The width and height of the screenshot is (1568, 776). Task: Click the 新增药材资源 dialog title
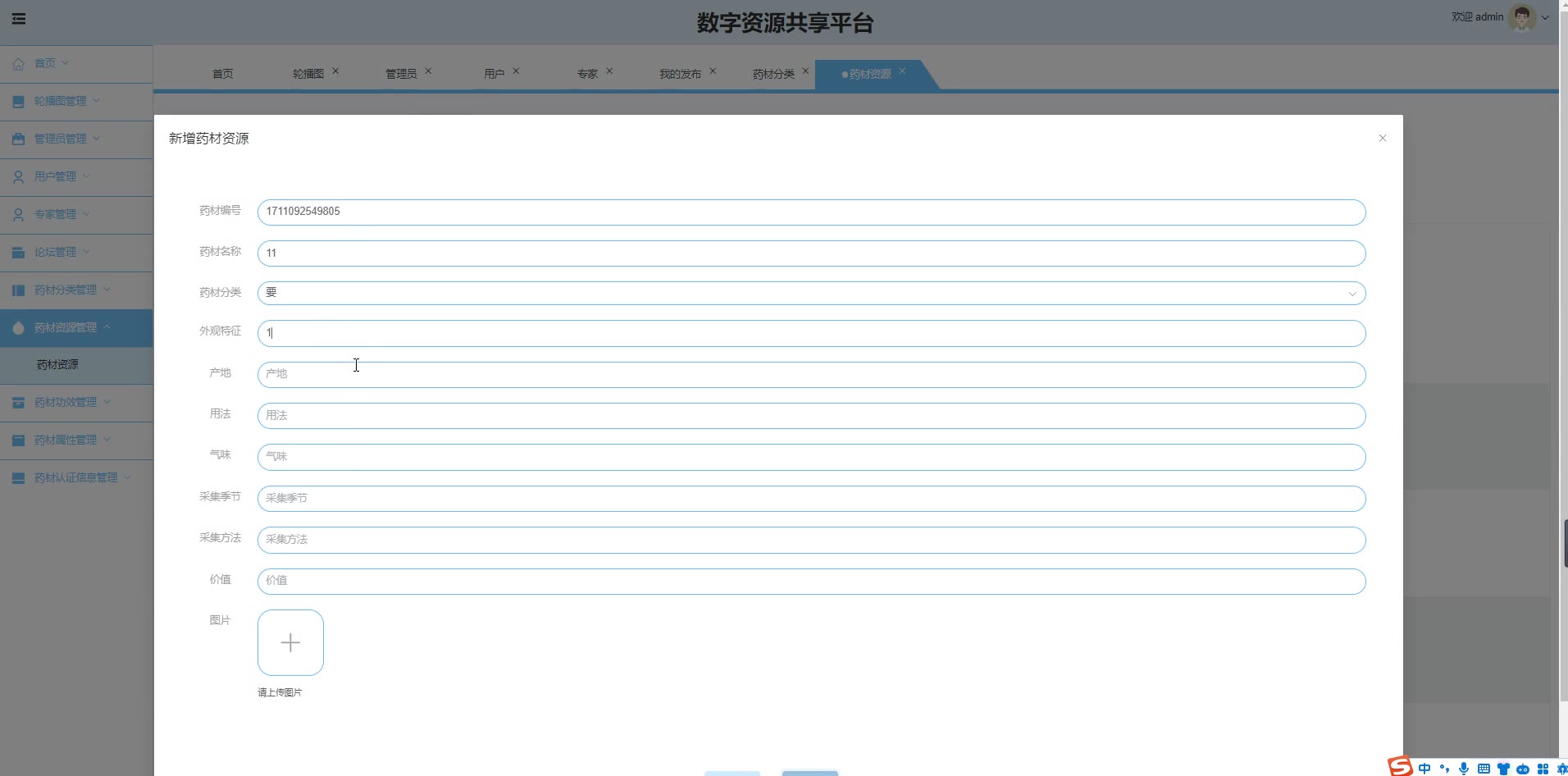208,139
